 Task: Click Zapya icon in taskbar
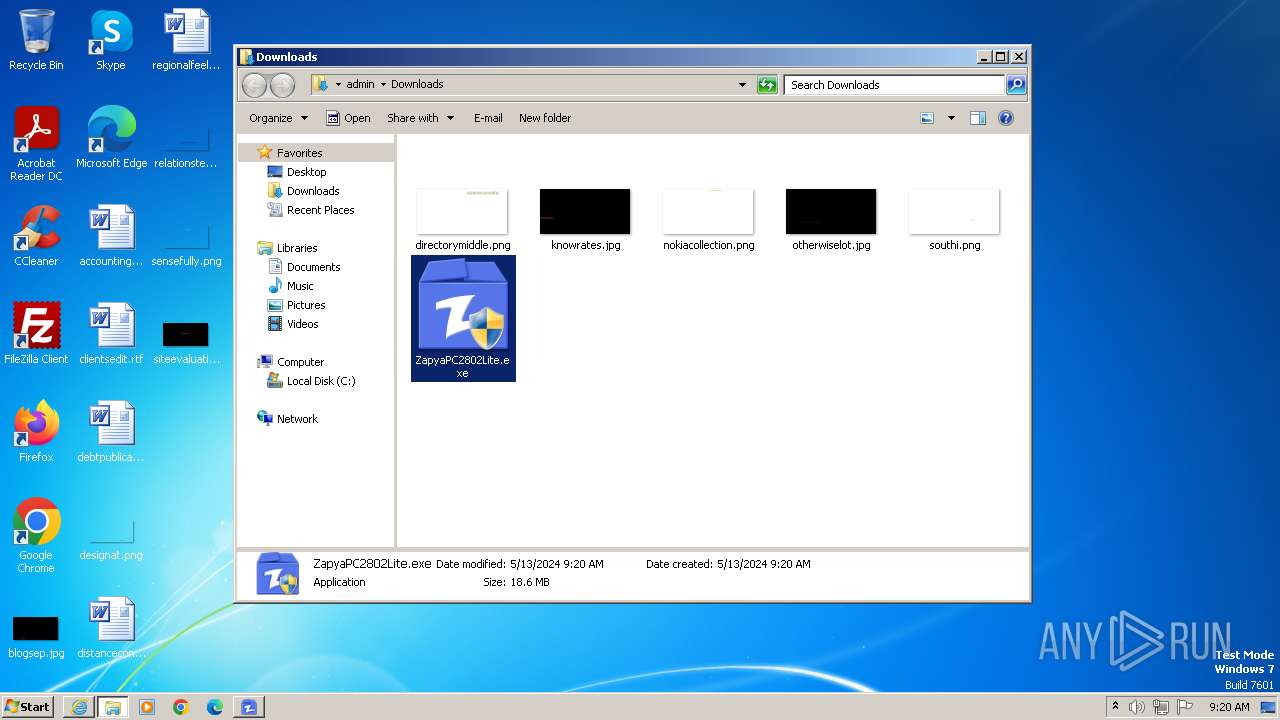pos(249,707)
